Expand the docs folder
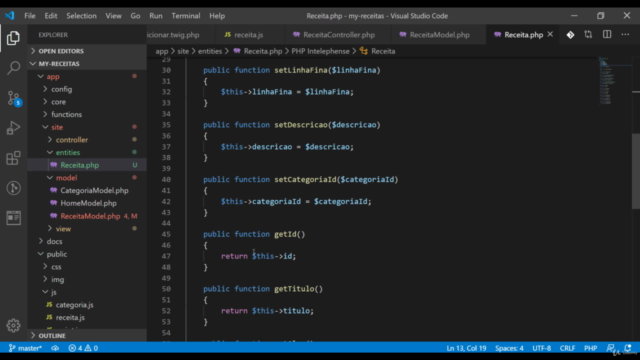Screen dimensions: 640x360 click(87, 241)
